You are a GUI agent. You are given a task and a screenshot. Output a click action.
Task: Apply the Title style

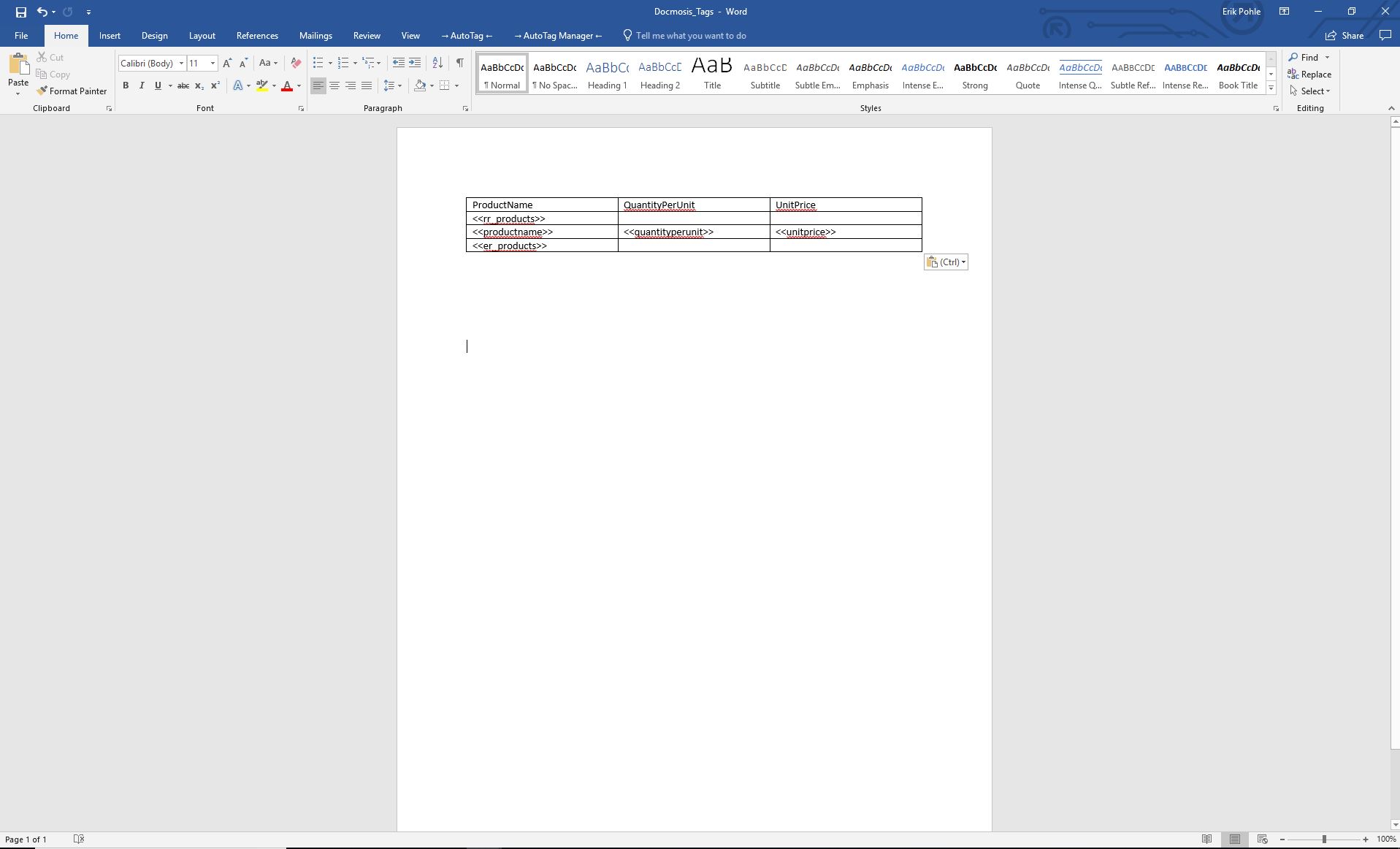pos(712,74)
